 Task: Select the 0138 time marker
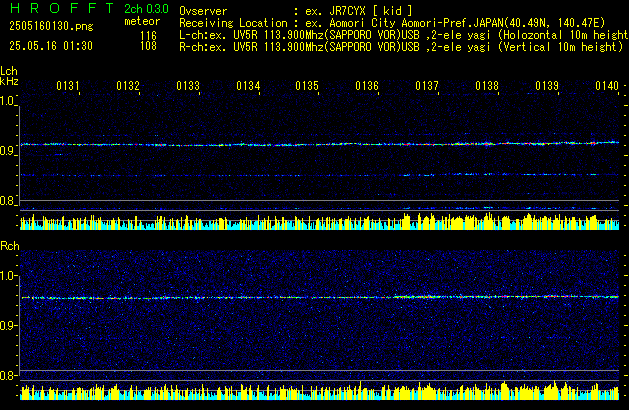(487, 86)
